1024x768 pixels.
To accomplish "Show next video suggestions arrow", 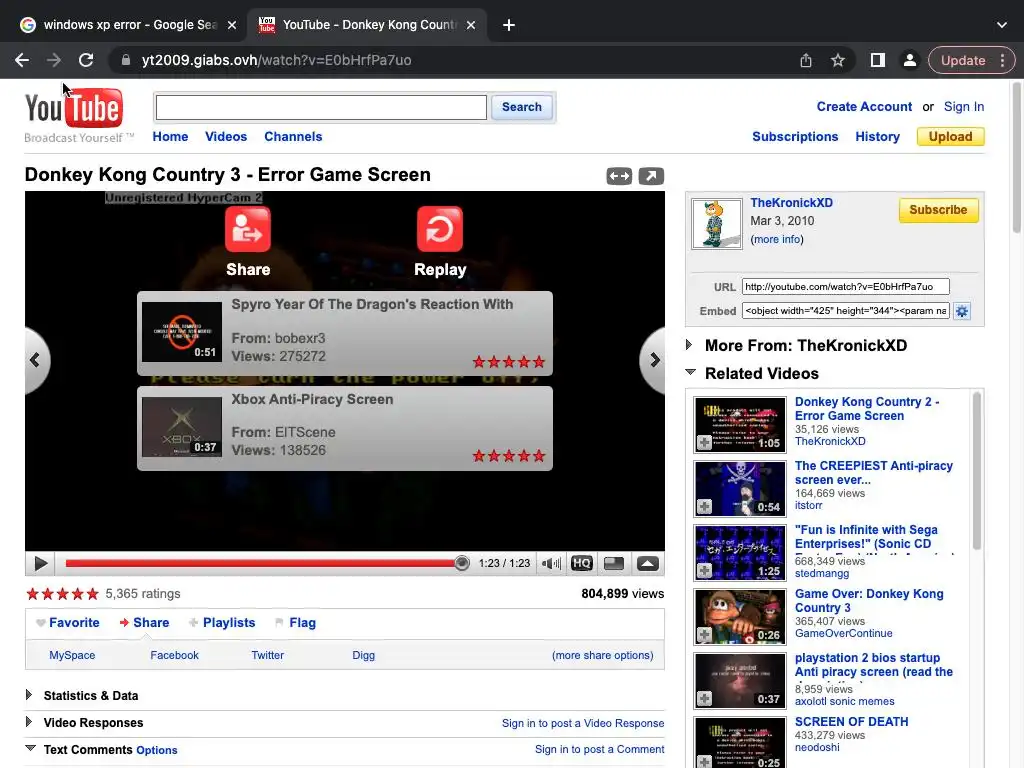I will (654, 360).
